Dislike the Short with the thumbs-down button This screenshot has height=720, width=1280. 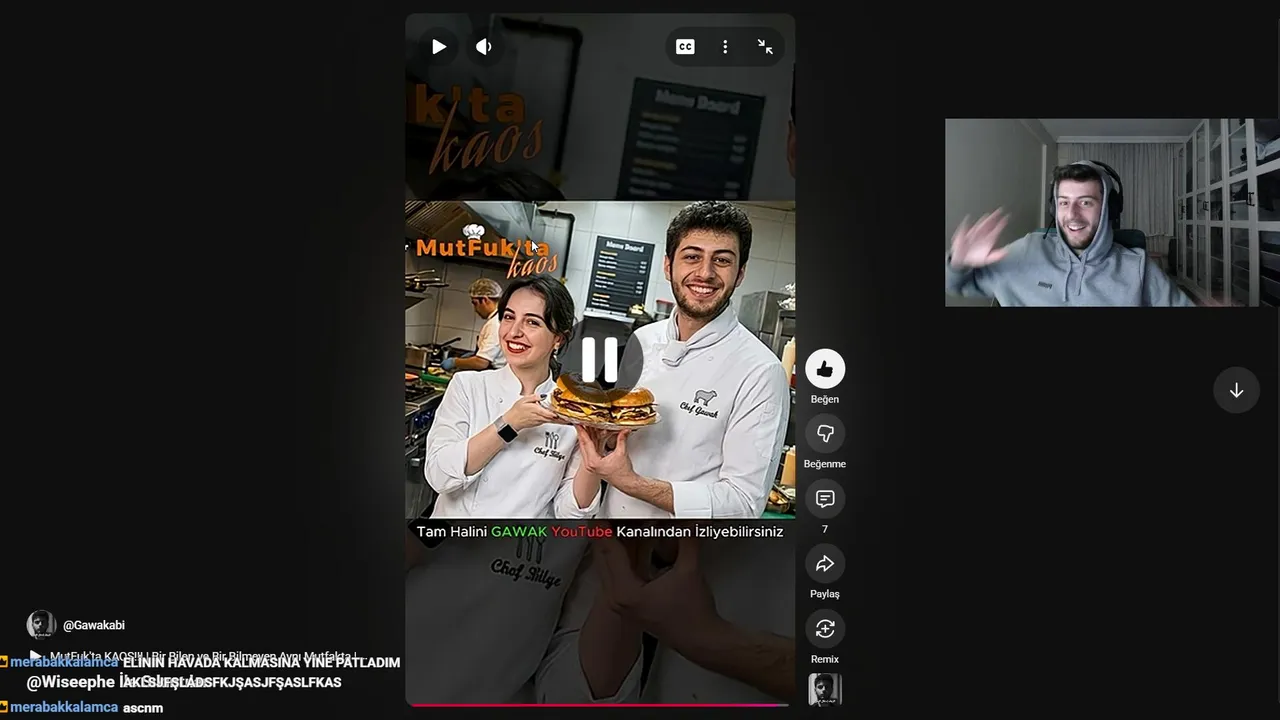click(825, 434)
